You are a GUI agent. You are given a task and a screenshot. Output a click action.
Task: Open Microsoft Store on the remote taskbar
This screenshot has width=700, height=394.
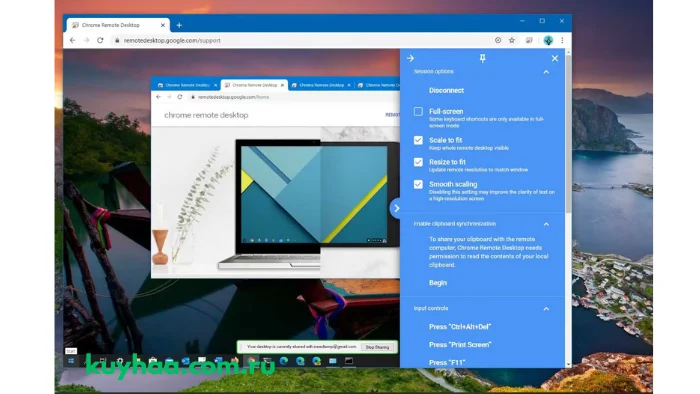[x=153, y=361]
